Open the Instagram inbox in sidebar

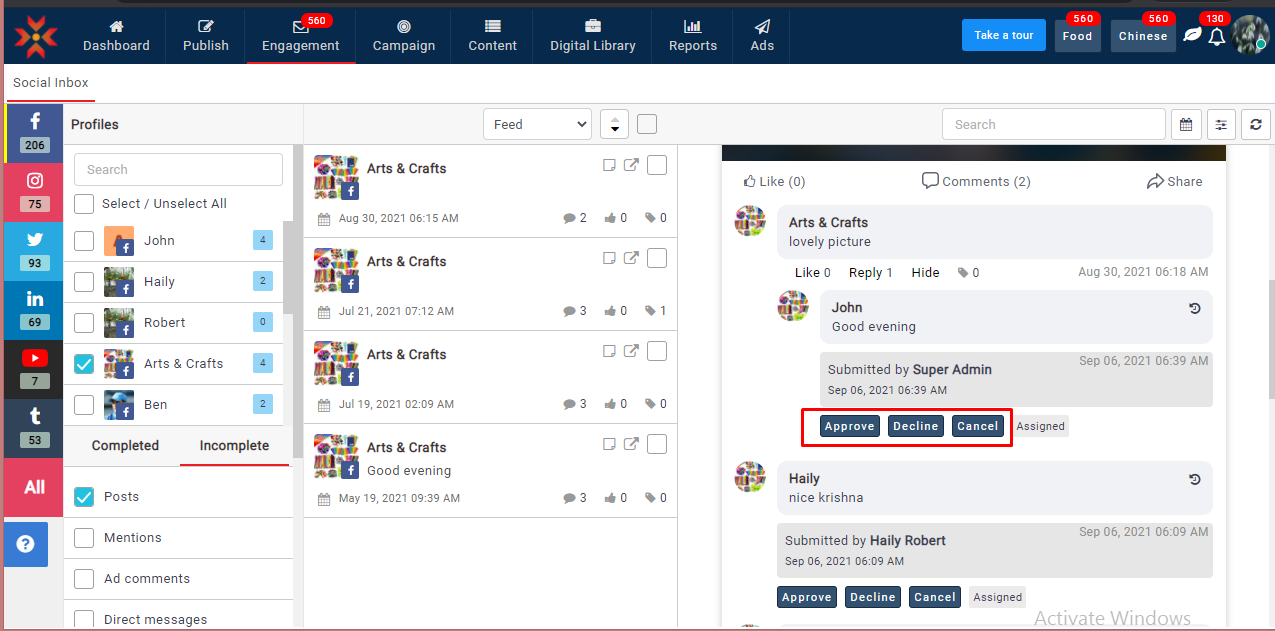coord(35,190)
